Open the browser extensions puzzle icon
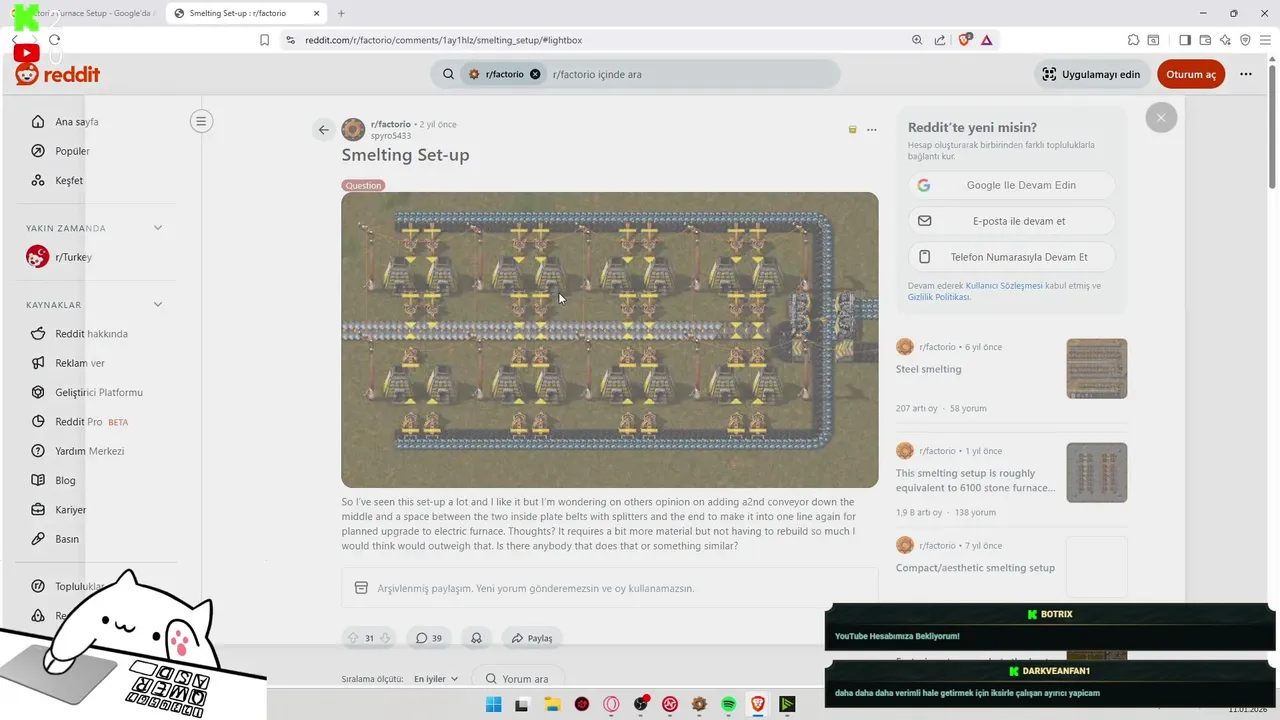1280x720 pixels. pos(1133,40)
